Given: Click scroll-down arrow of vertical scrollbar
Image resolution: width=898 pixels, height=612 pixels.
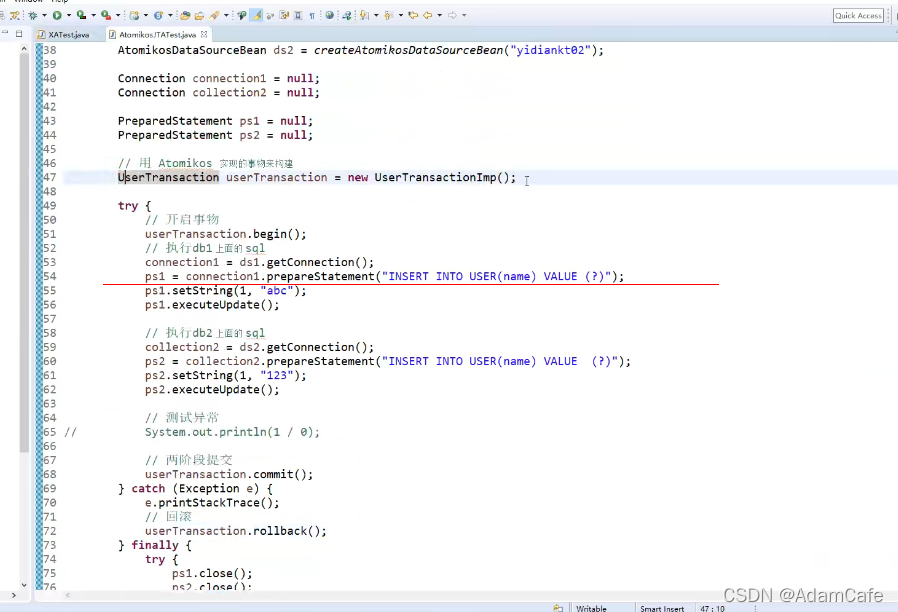Looking at the screenshot, I should [x=23, y=585].
